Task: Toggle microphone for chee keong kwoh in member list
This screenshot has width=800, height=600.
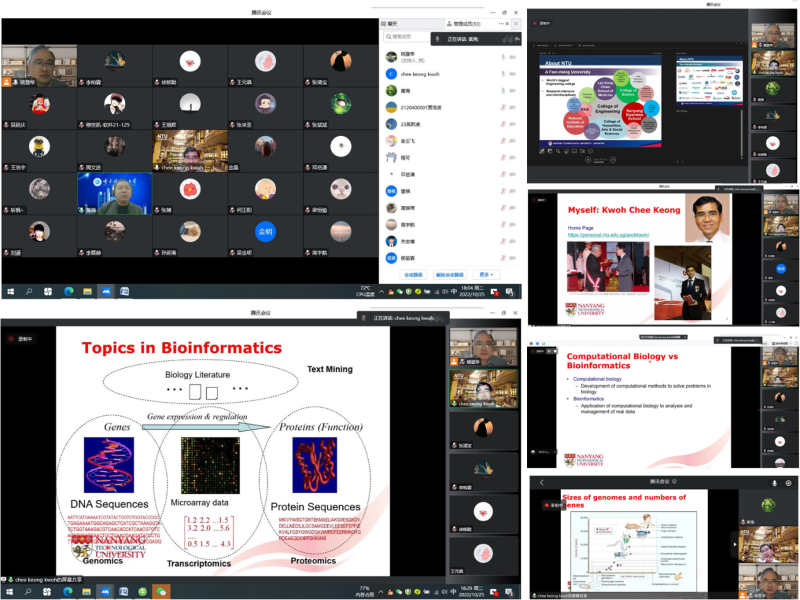Action: pyautogui.click(x=503, y=74)
